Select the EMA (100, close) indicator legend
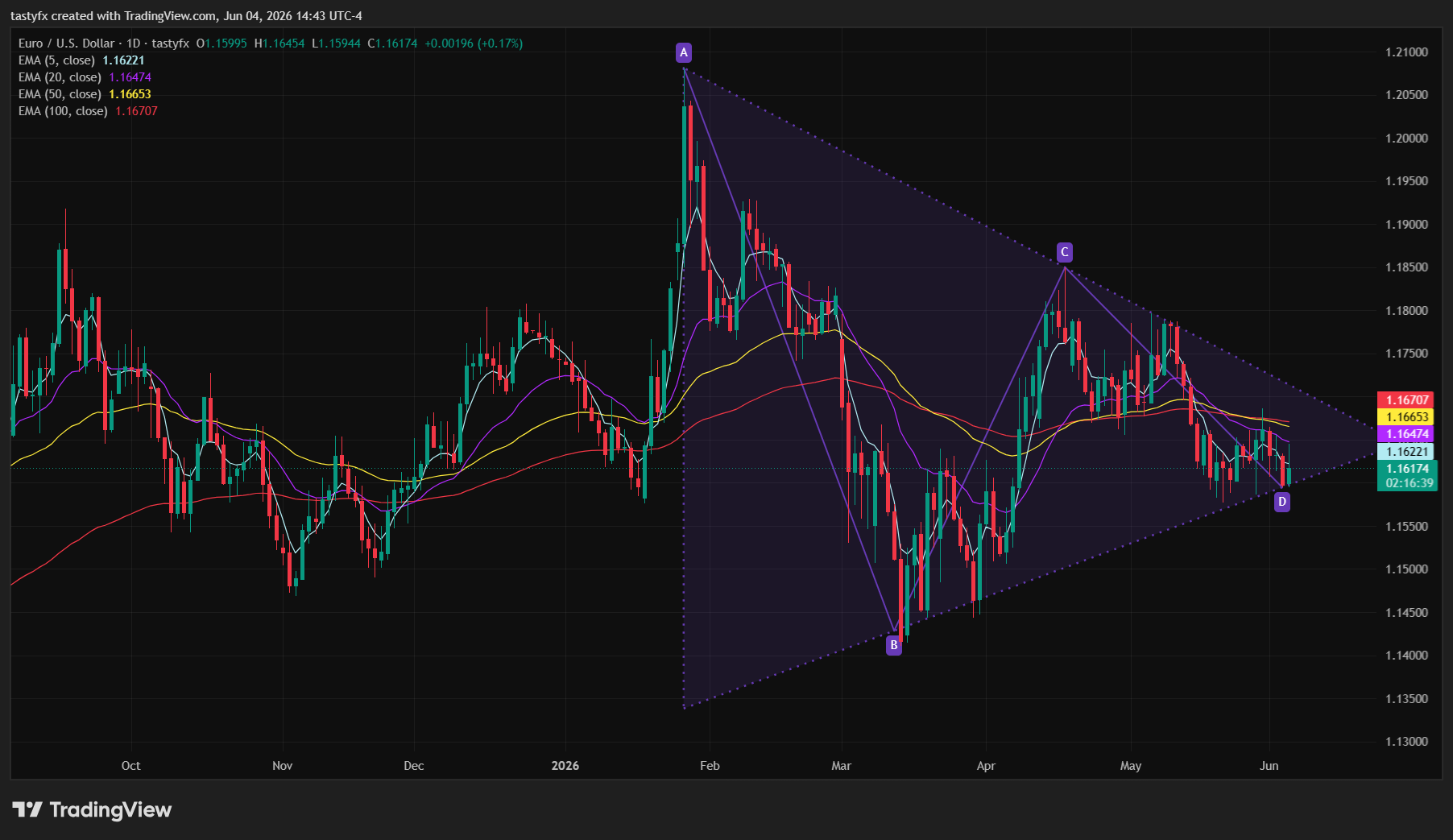 tap(88, 111)
